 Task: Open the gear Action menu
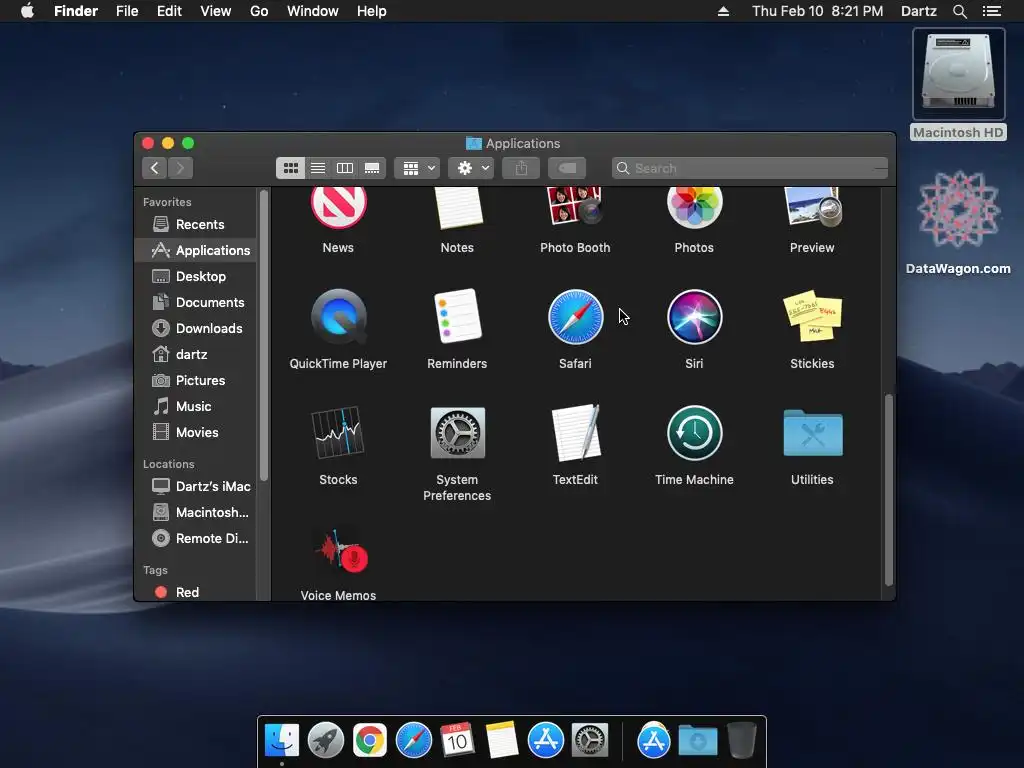[x=472, y=168]
